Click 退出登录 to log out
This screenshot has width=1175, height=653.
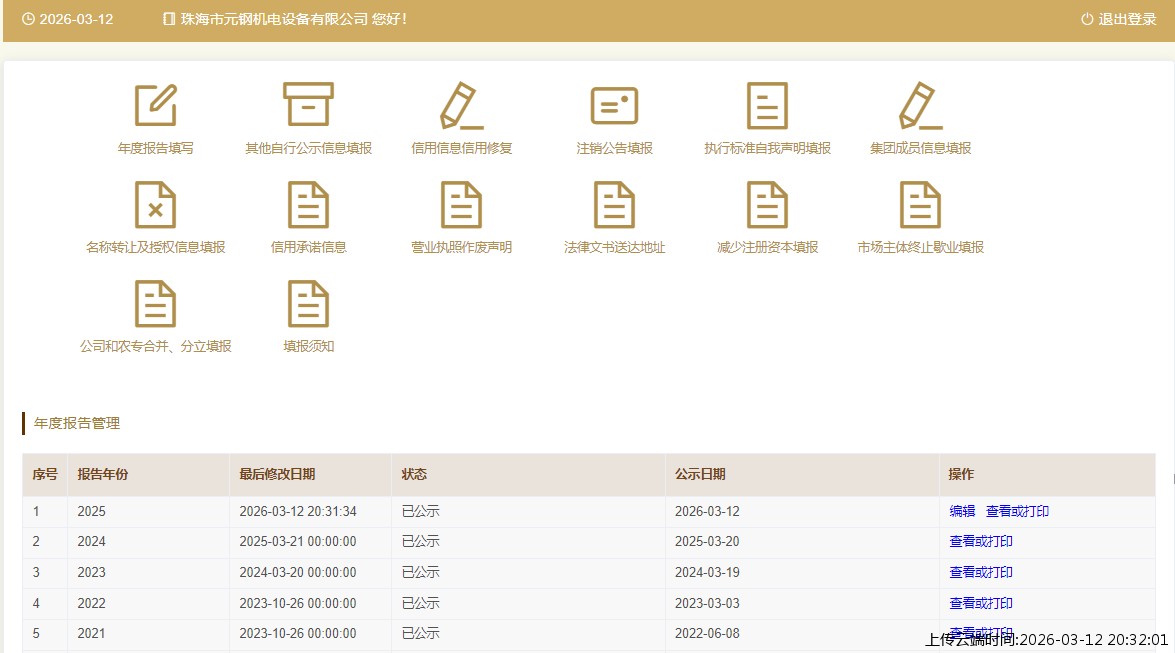tap(1119, 19)
